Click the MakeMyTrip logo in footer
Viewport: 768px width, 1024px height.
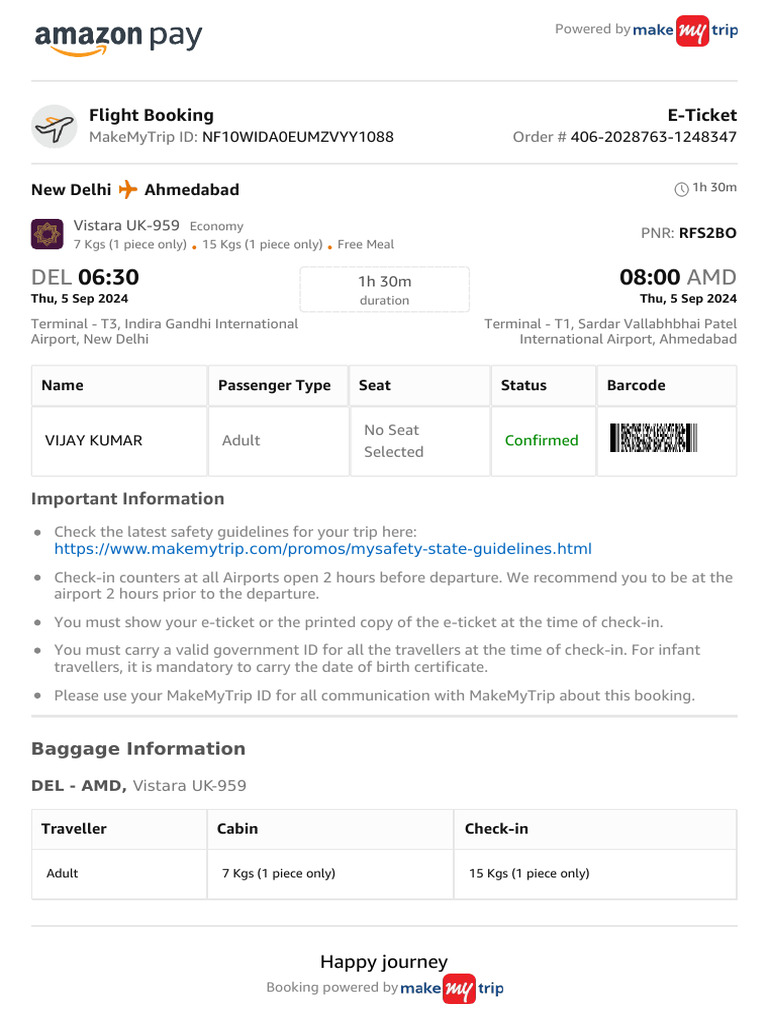point(452,988)
